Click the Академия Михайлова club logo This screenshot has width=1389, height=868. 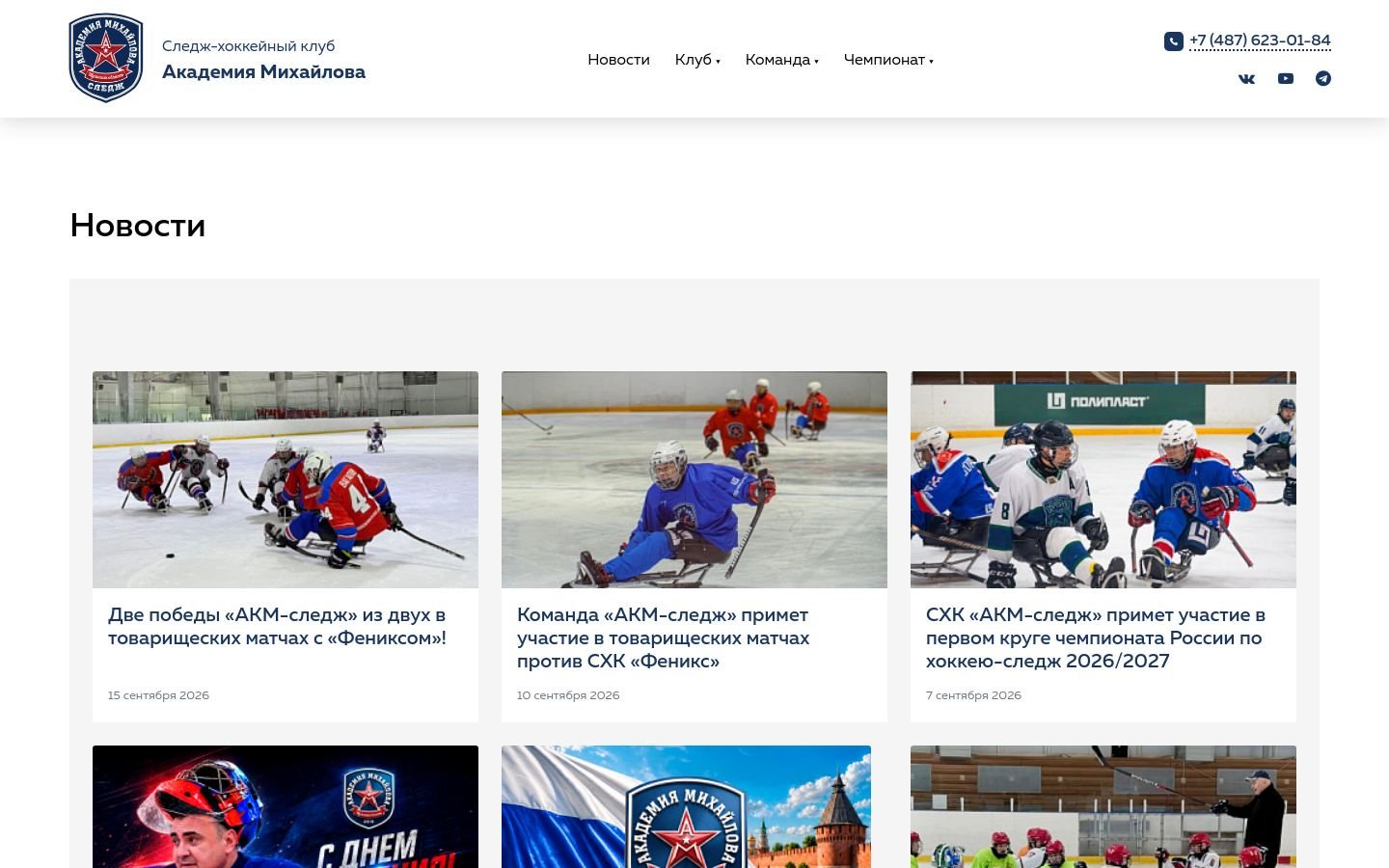[x=106, y=58]
